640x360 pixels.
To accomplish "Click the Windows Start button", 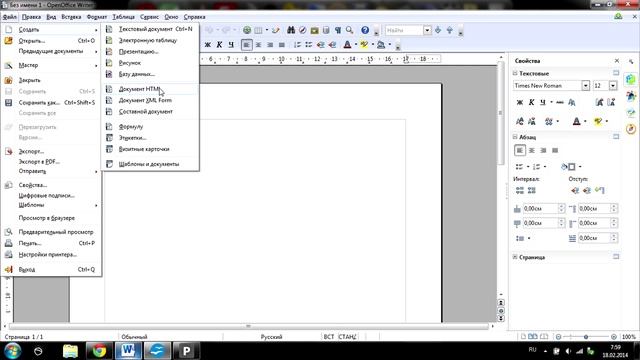I will (13, 351).
